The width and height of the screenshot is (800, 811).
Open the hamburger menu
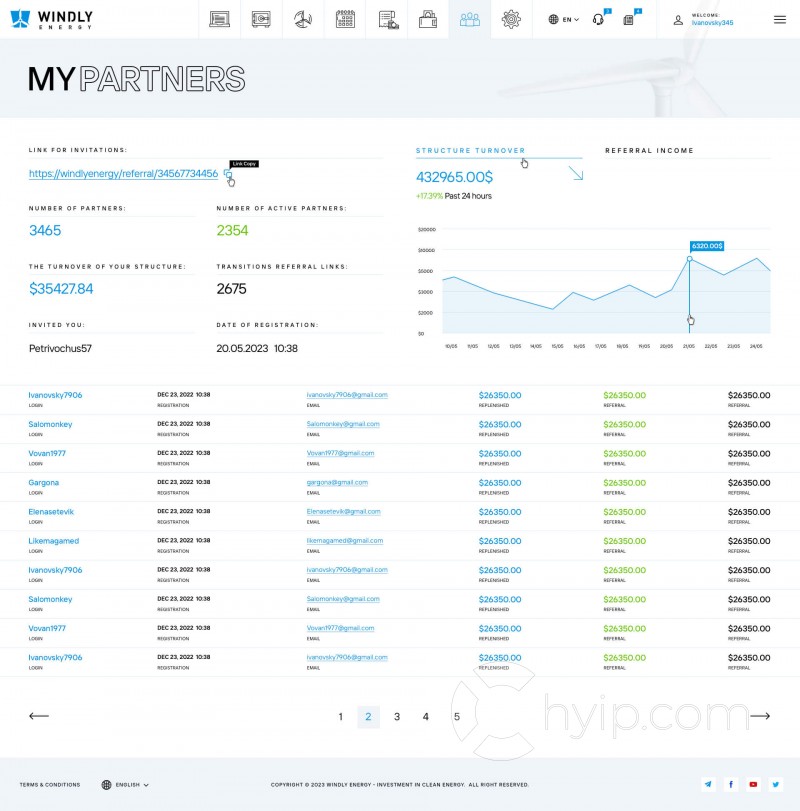click(x=780, y=20)
